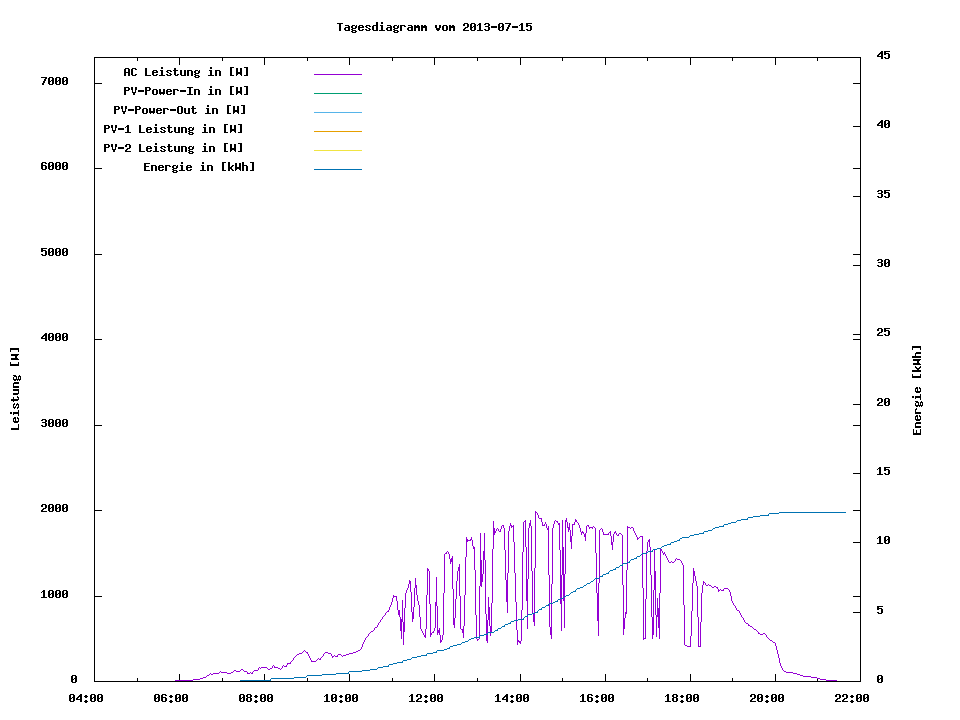Click the blue PV-Power-Out legend line
The image size is (960, 720).
click(337, 112)
